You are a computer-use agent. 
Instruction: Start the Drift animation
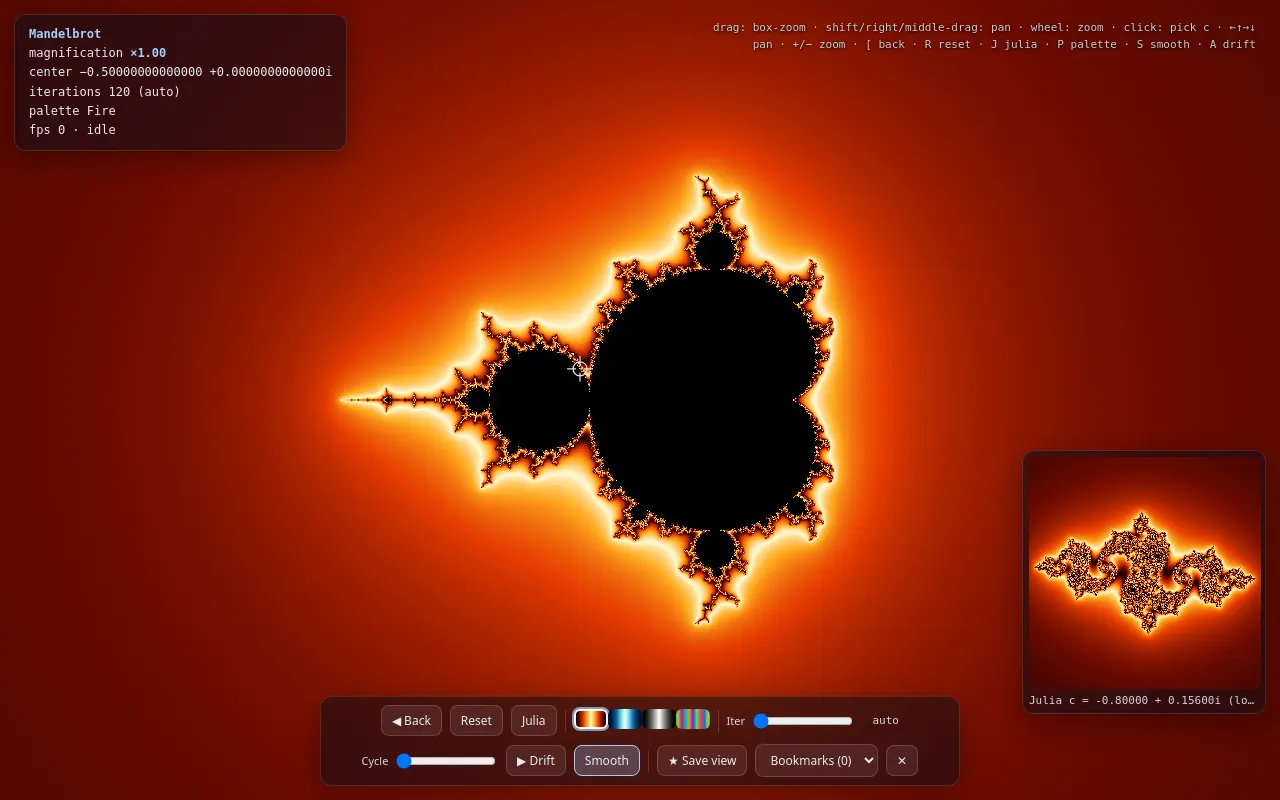(x=536, y=760)
